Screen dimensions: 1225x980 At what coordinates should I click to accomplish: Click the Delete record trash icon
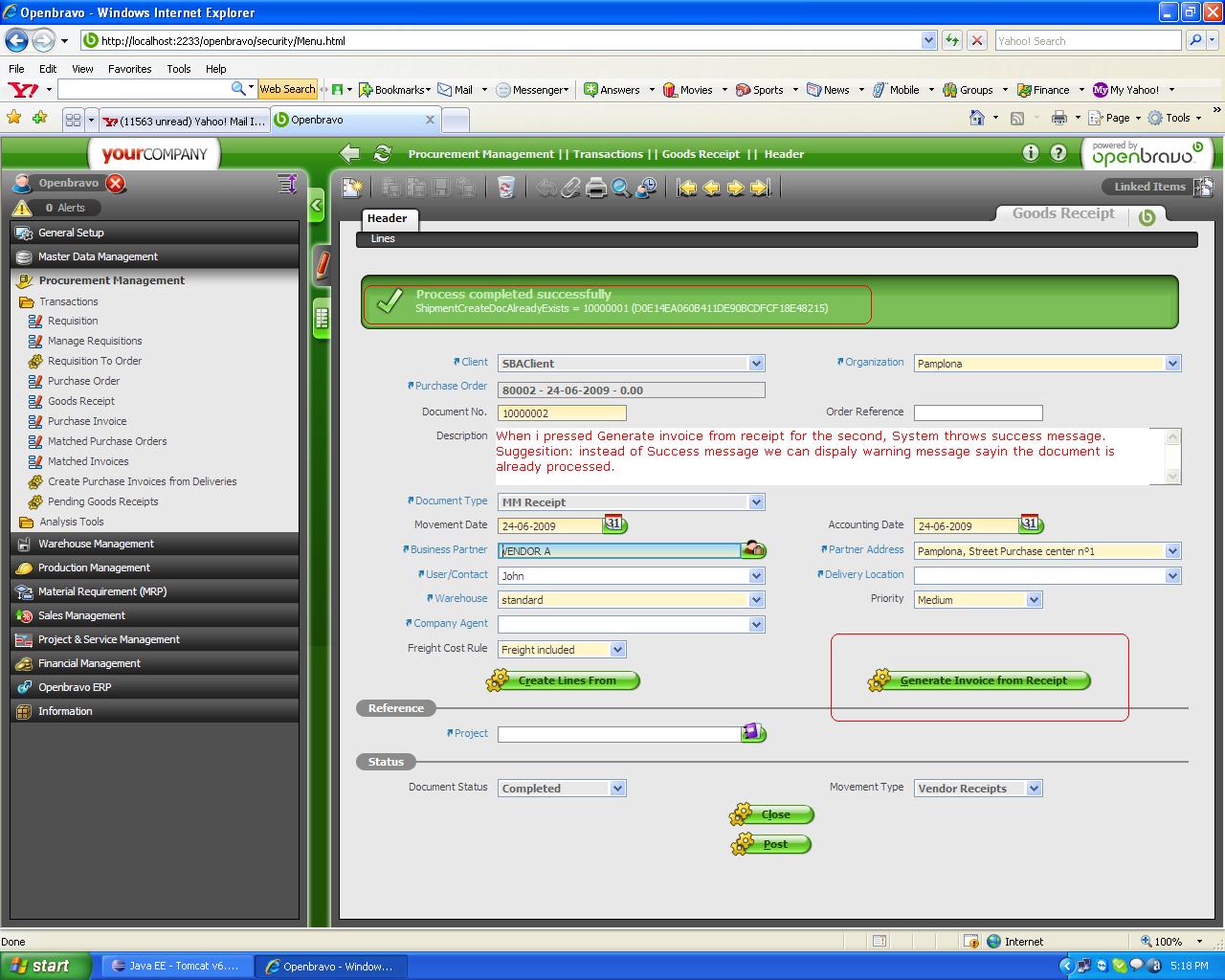coord(506,188)
